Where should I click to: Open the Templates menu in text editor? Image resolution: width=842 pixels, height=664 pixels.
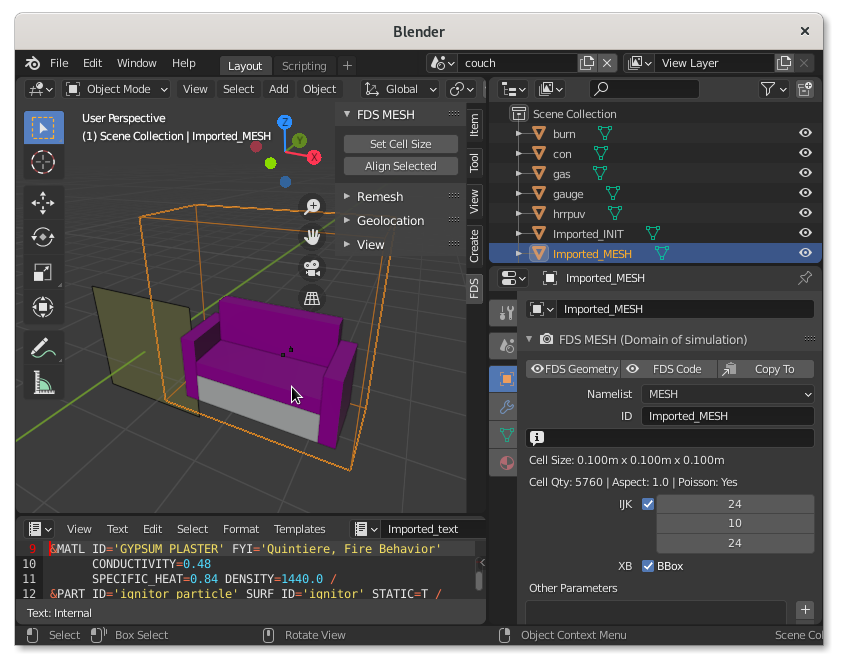(300, 529)
